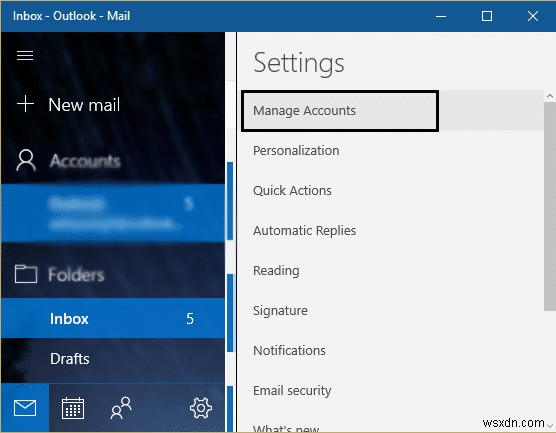
Task: Select the blurred account entry
Action: coord(113,213)
